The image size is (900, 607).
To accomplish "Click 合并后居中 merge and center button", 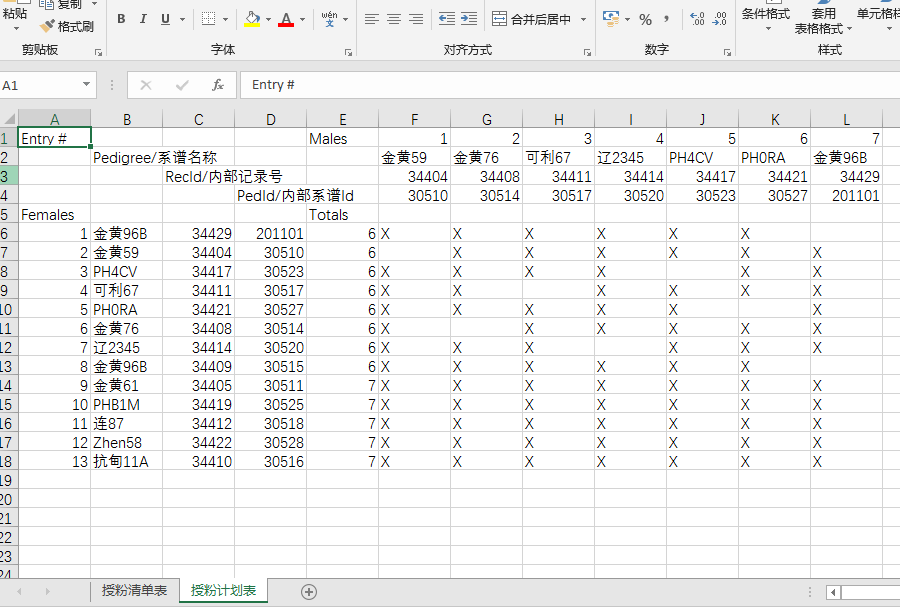I will click(x=532, y=20).
